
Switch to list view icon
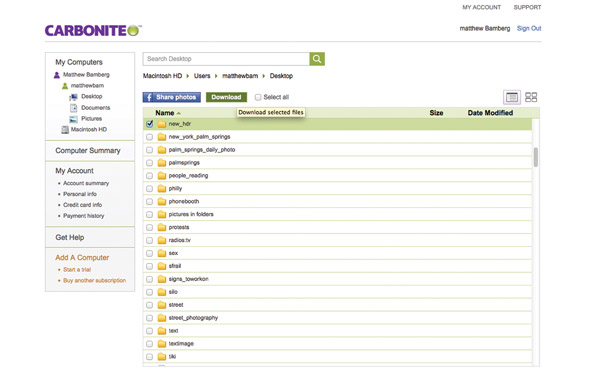pyautogui.click(x=512, y=97)
